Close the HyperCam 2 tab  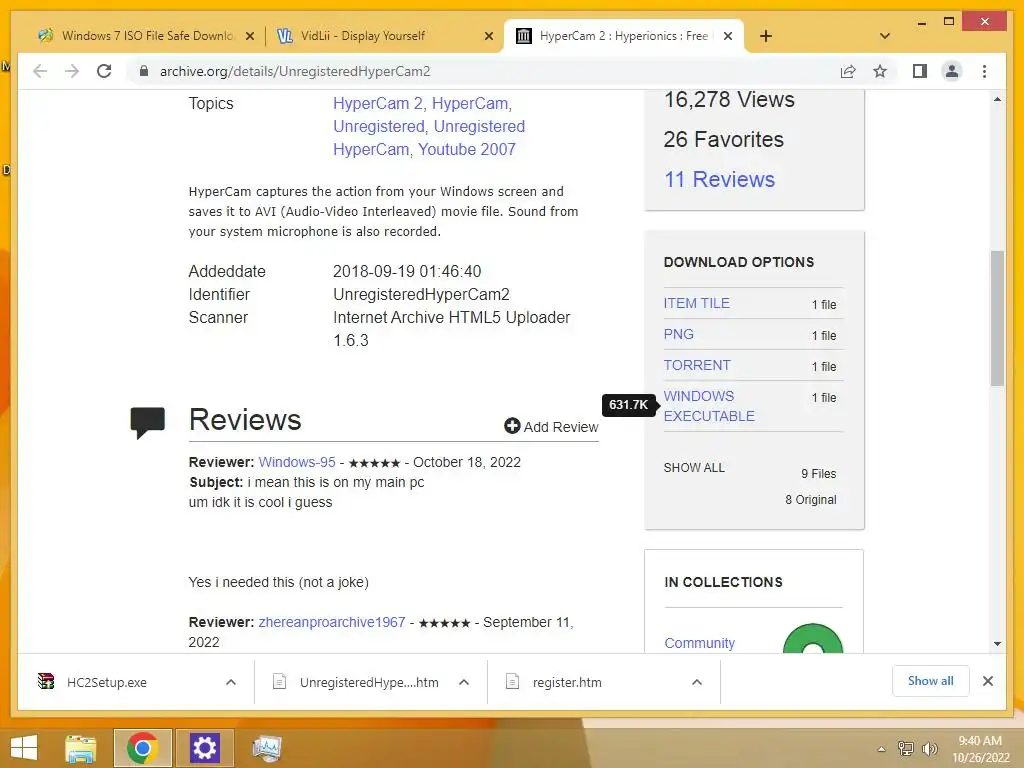click(728, 36)
